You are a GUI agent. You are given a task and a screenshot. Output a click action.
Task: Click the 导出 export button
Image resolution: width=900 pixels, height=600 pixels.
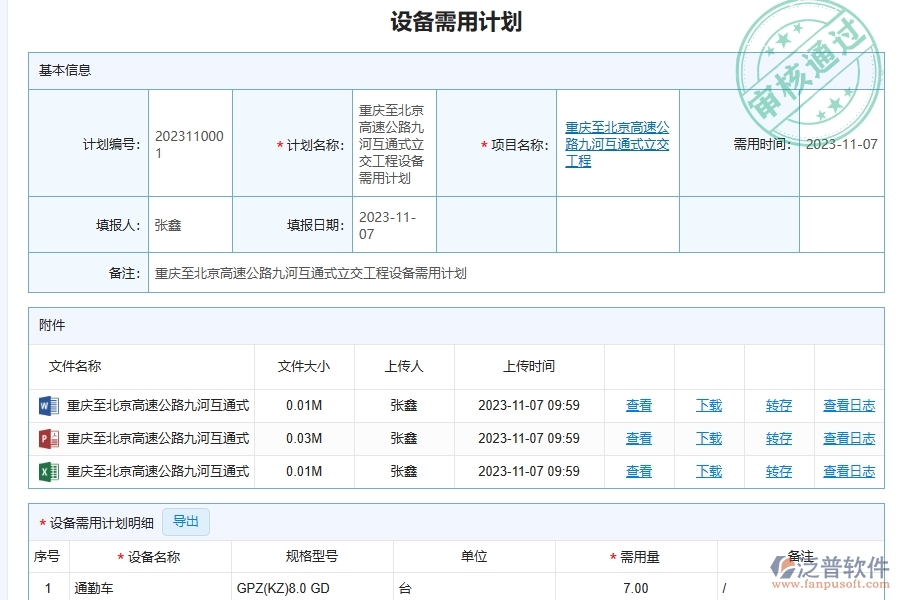pos(186,521)
